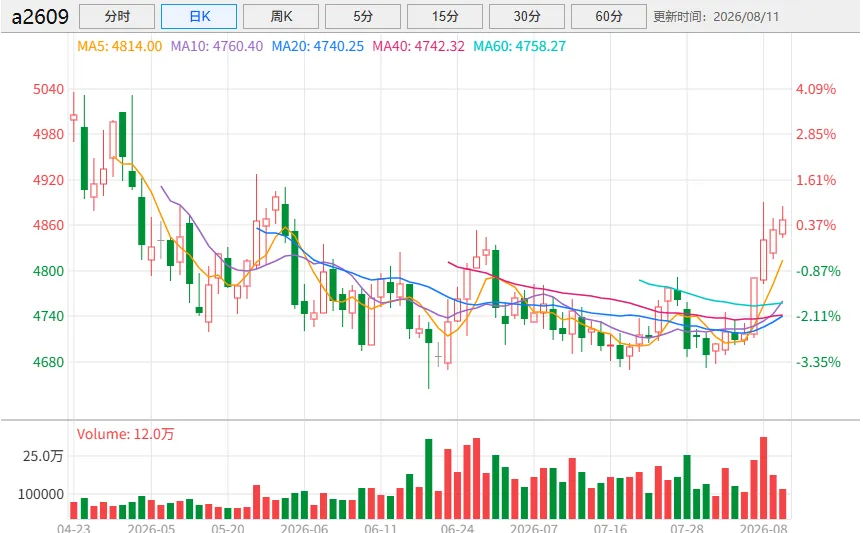The height and width of the screenshot is (533, 863).
Task: Click the 5040 price axis label
Action: (x=48, y=89)
